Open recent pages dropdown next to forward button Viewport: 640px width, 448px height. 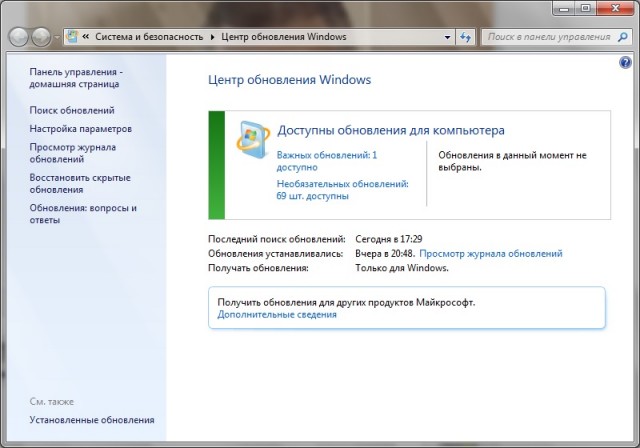coord(57,37)
